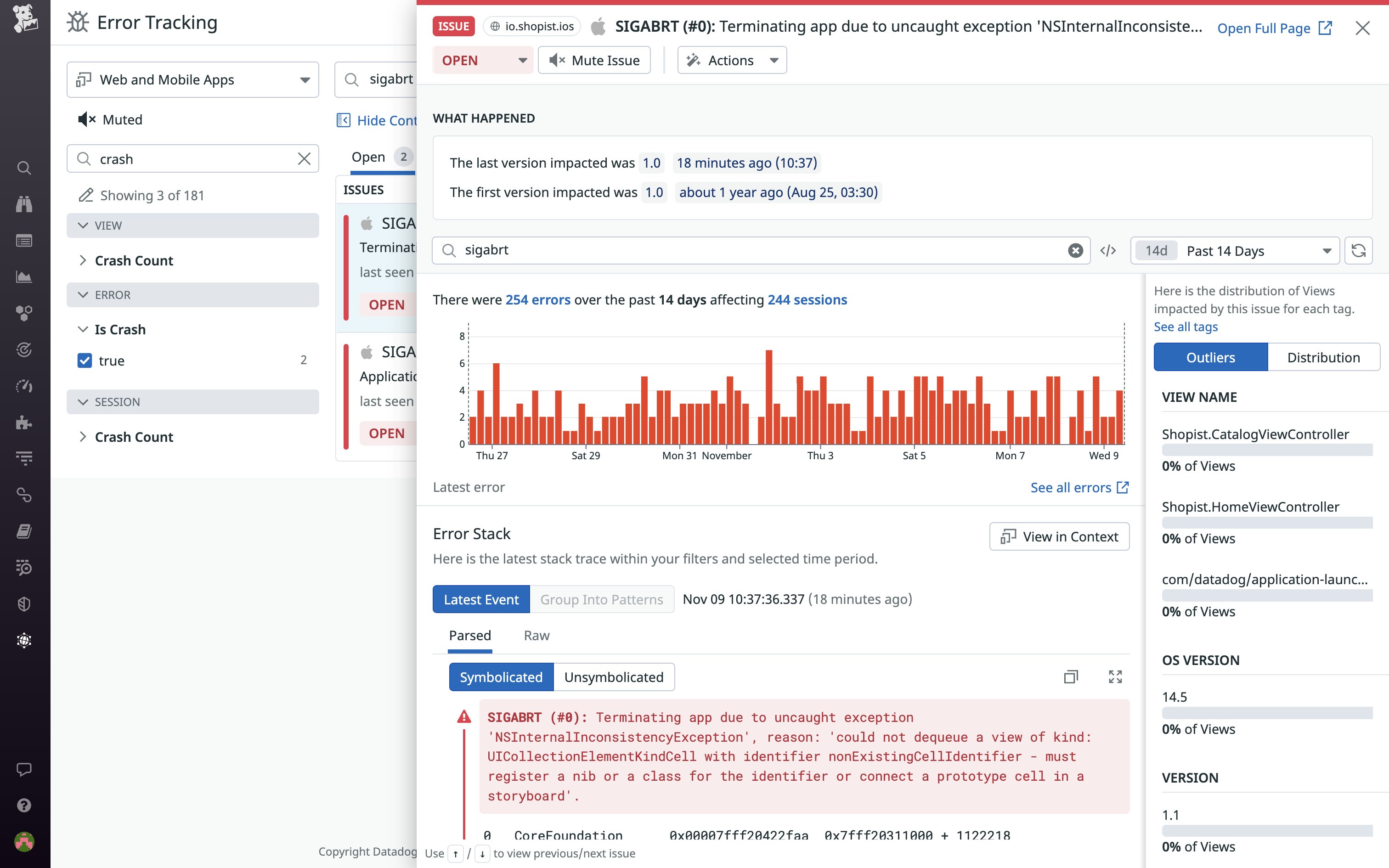Open the See all errors link

[1079, 487]
